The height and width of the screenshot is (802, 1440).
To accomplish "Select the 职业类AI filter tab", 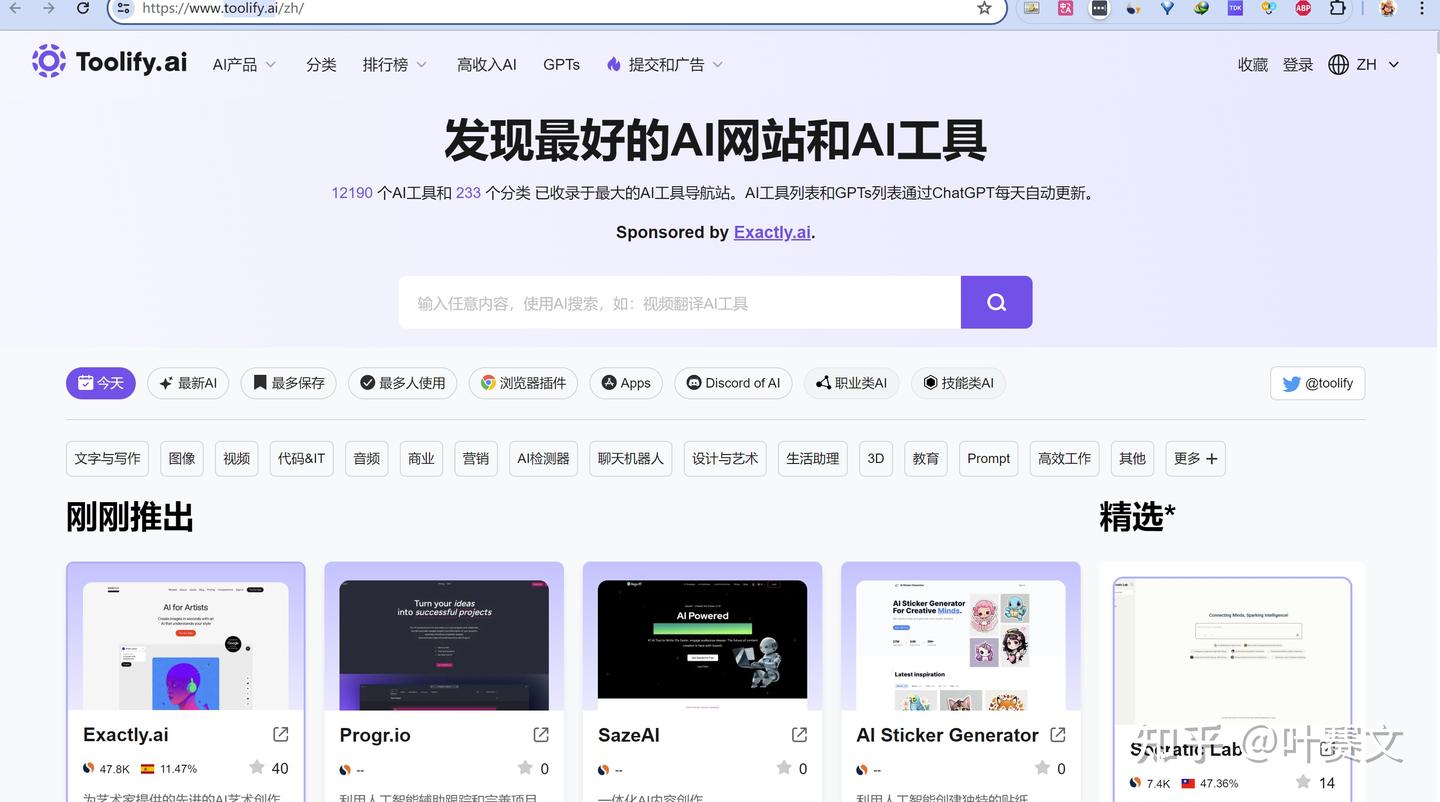I will pyautogui.click(x=852, y=383).
